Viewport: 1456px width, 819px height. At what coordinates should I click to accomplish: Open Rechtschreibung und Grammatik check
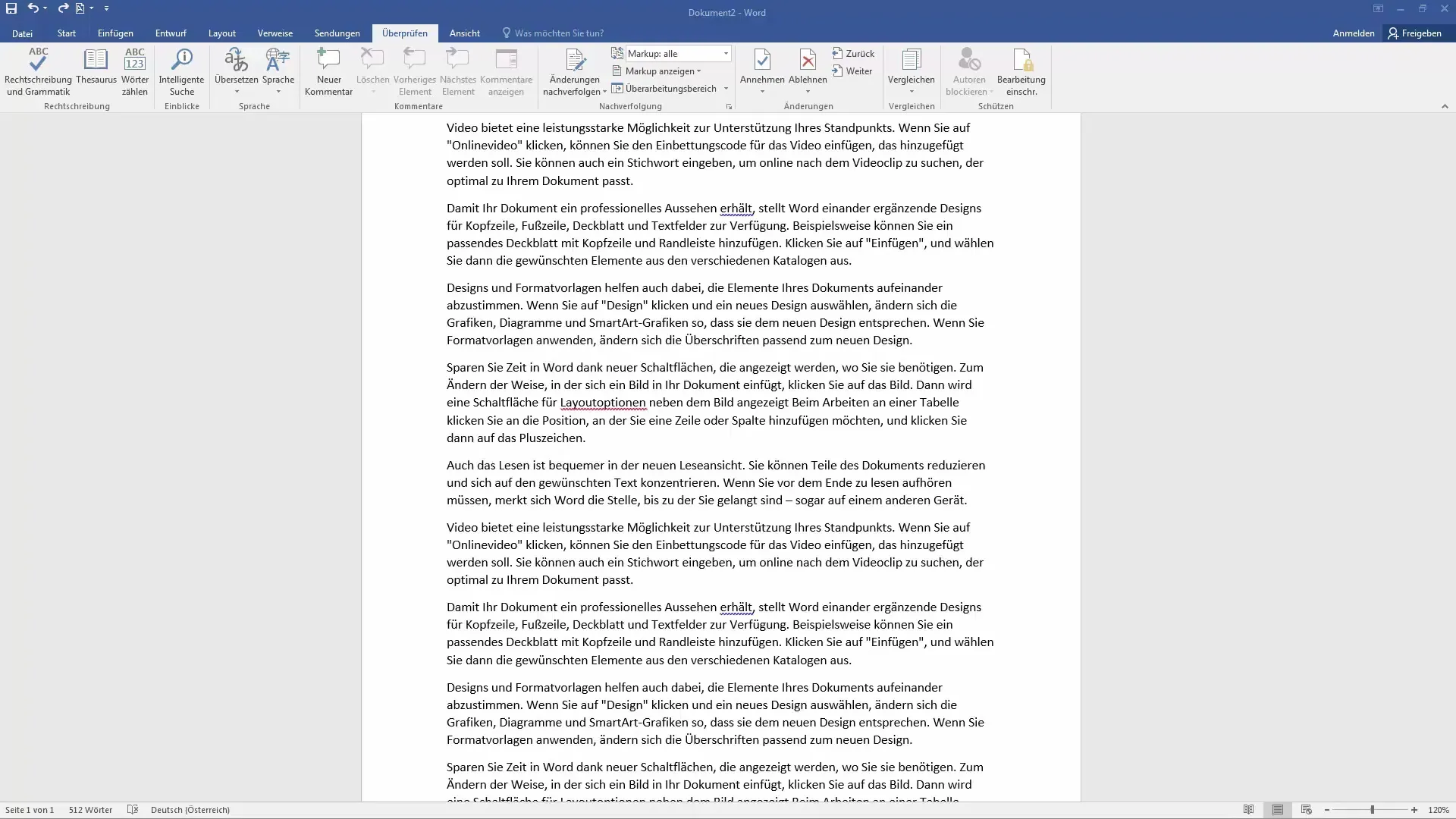[x=38, y=71]
